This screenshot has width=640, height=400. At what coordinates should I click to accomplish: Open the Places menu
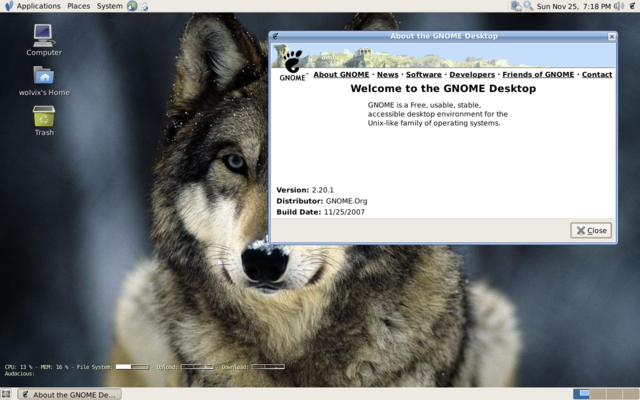pos(78,6)
